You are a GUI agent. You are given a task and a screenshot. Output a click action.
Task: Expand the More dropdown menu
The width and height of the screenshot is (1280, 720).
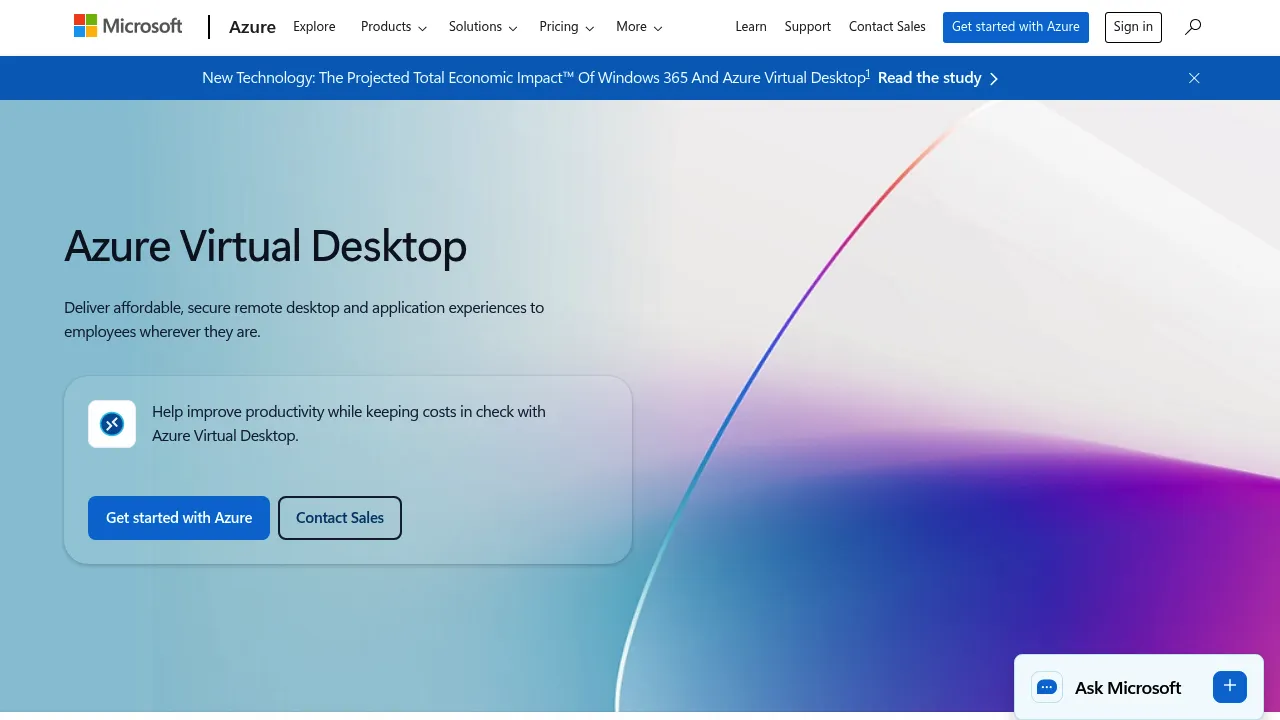click(639, 27)
